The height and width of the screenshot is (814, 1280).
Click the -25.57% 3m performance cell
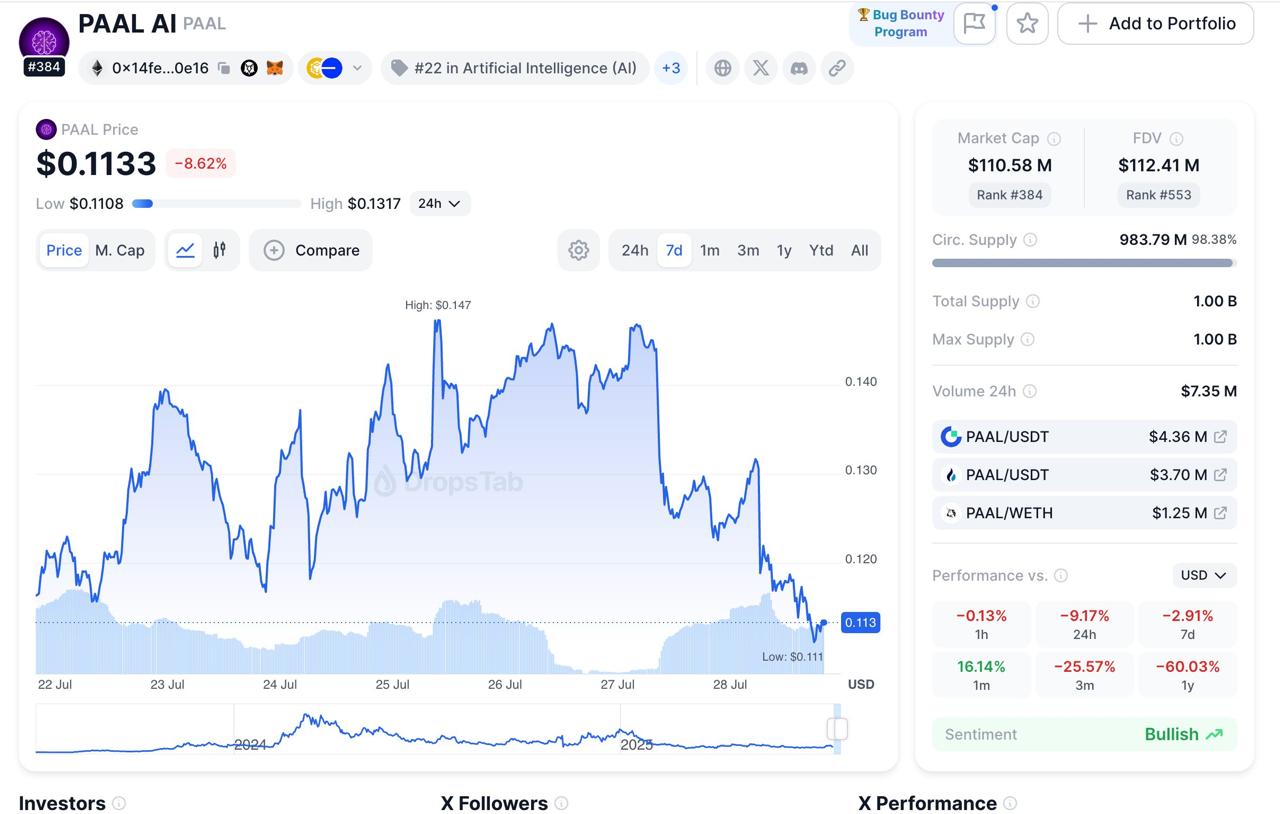pos(1084,675)
